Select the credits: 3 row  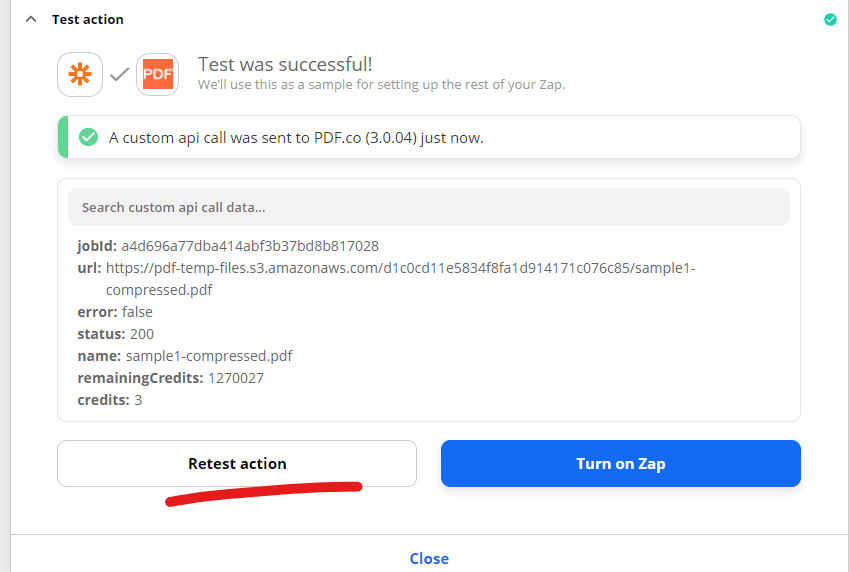pos(110,400)
